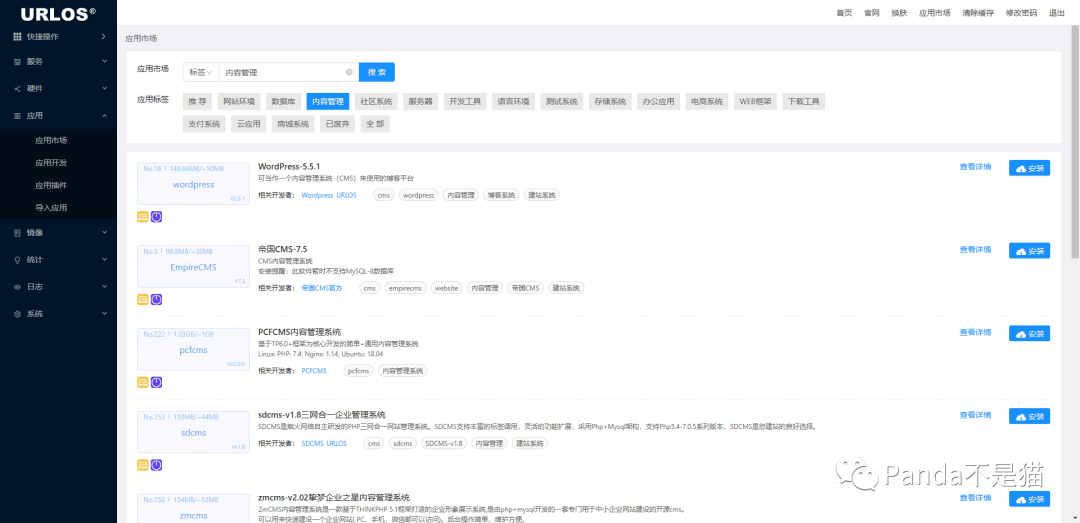Click the share icon beside 硬件
Image resolution: width=1080 pixels, height=523 pixels.
coord(18,89)
